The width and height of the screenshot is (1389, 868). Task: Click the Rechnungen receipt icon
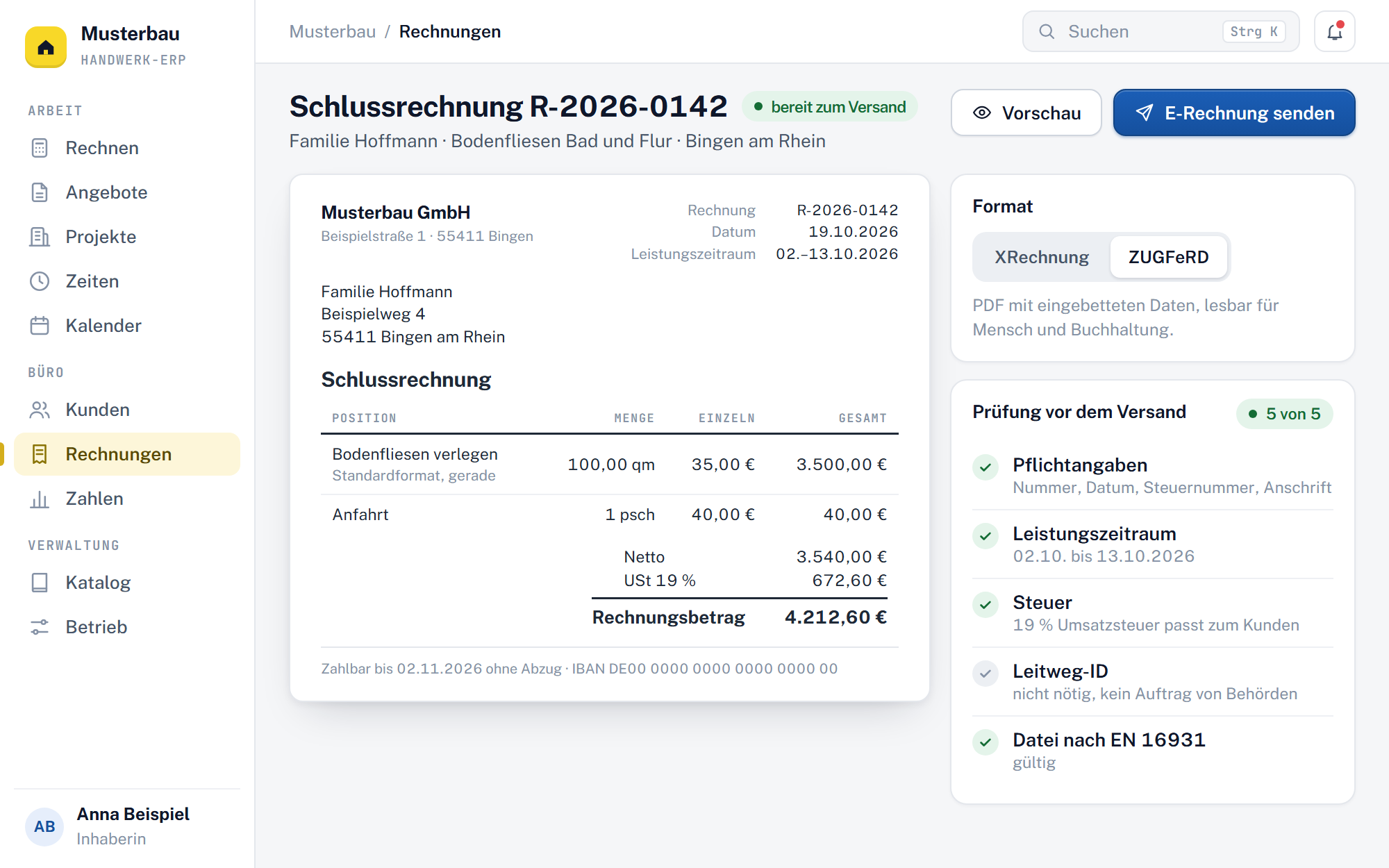[x=40, y=454]
